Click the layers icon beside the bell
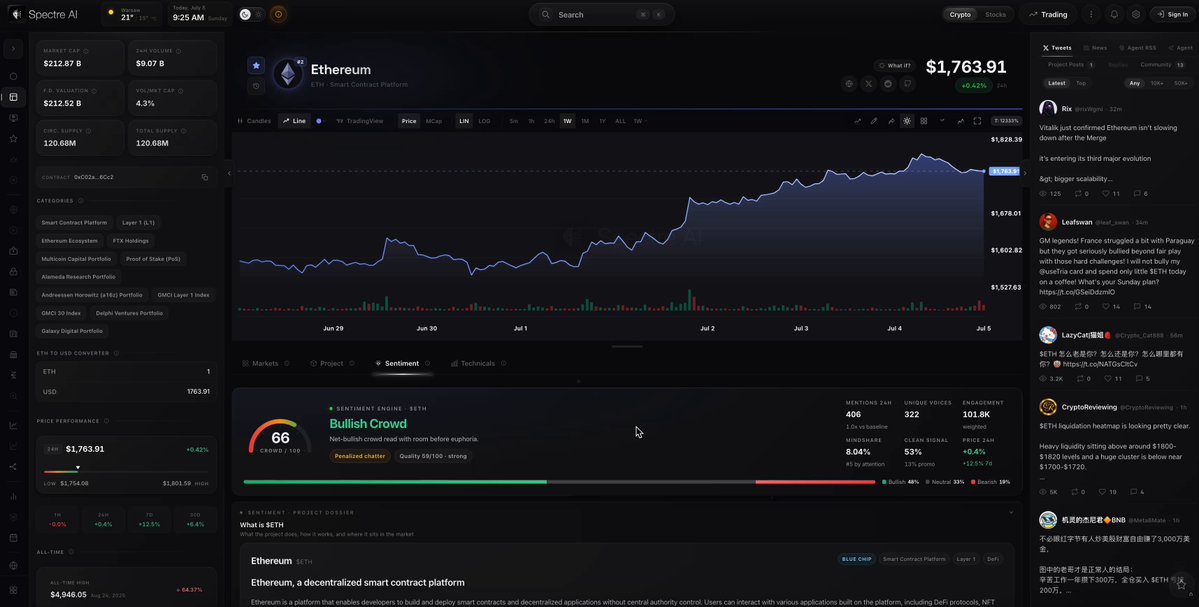 point(1136,15)
